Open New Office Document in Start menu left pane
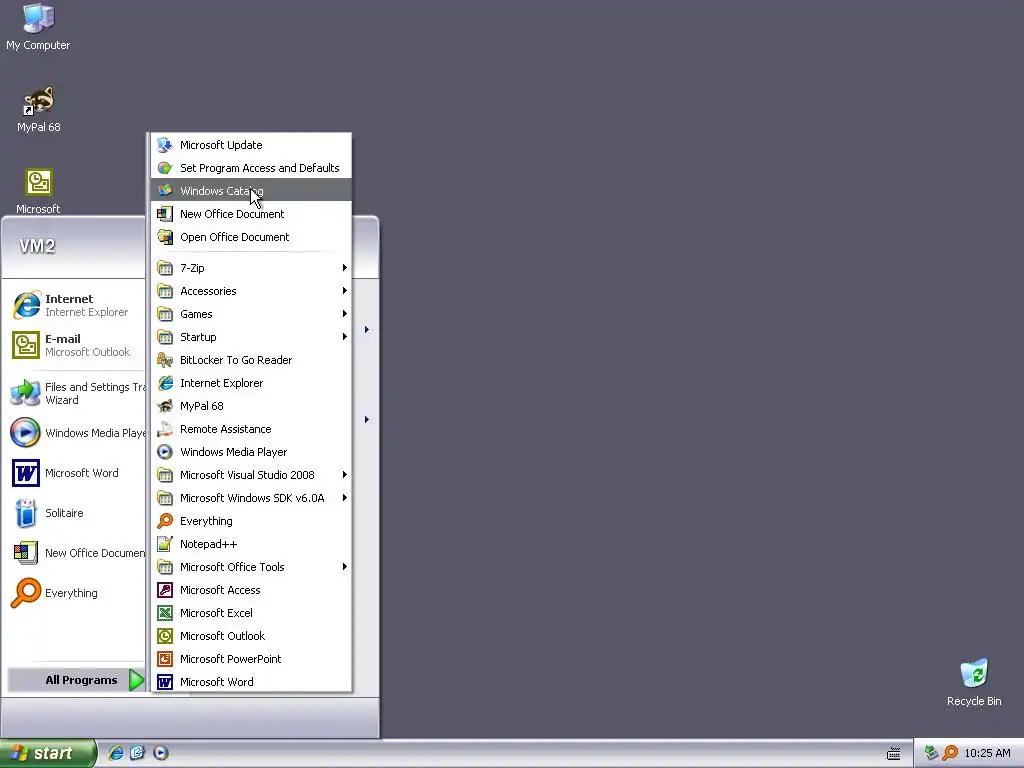Viewport: 1024px width, 768px height. (77, 552)
